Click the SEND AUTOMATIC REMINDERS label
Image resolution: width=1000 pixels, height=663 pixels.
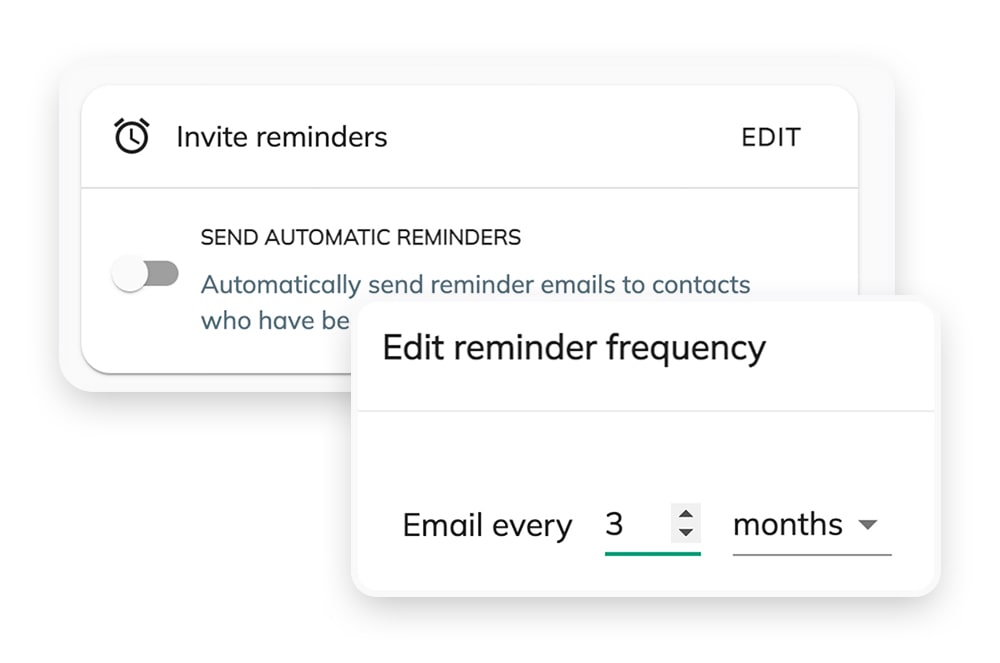click(360, 237)
